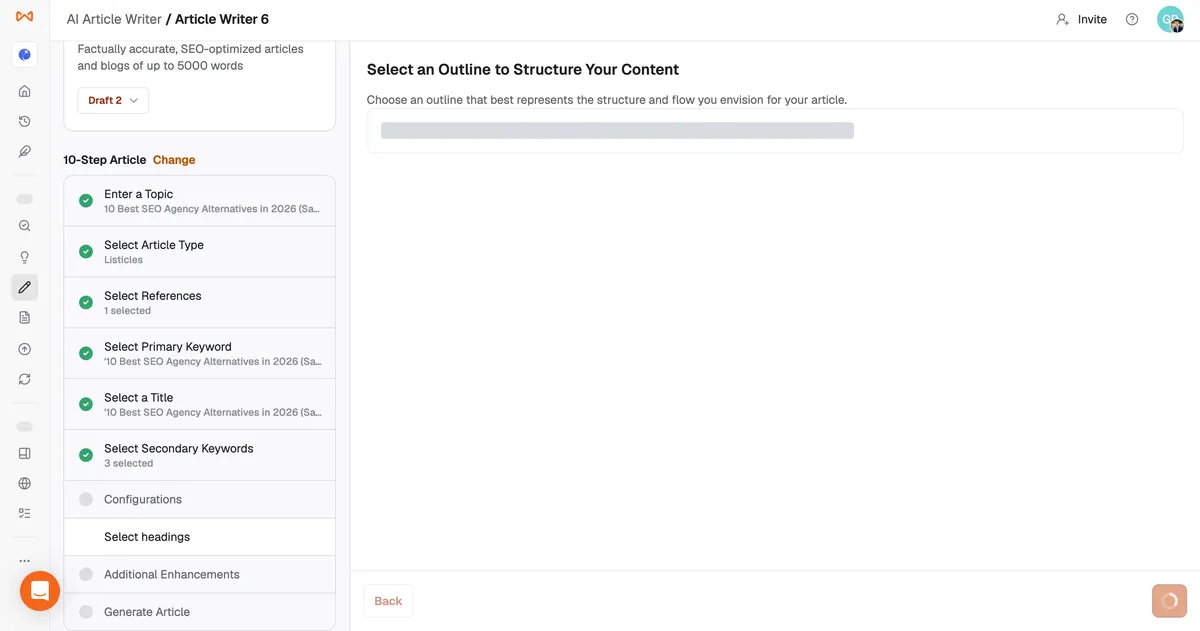Go to Select Article Type step
The width and height of the screenshot is (1200, 631).
point(200,252)
